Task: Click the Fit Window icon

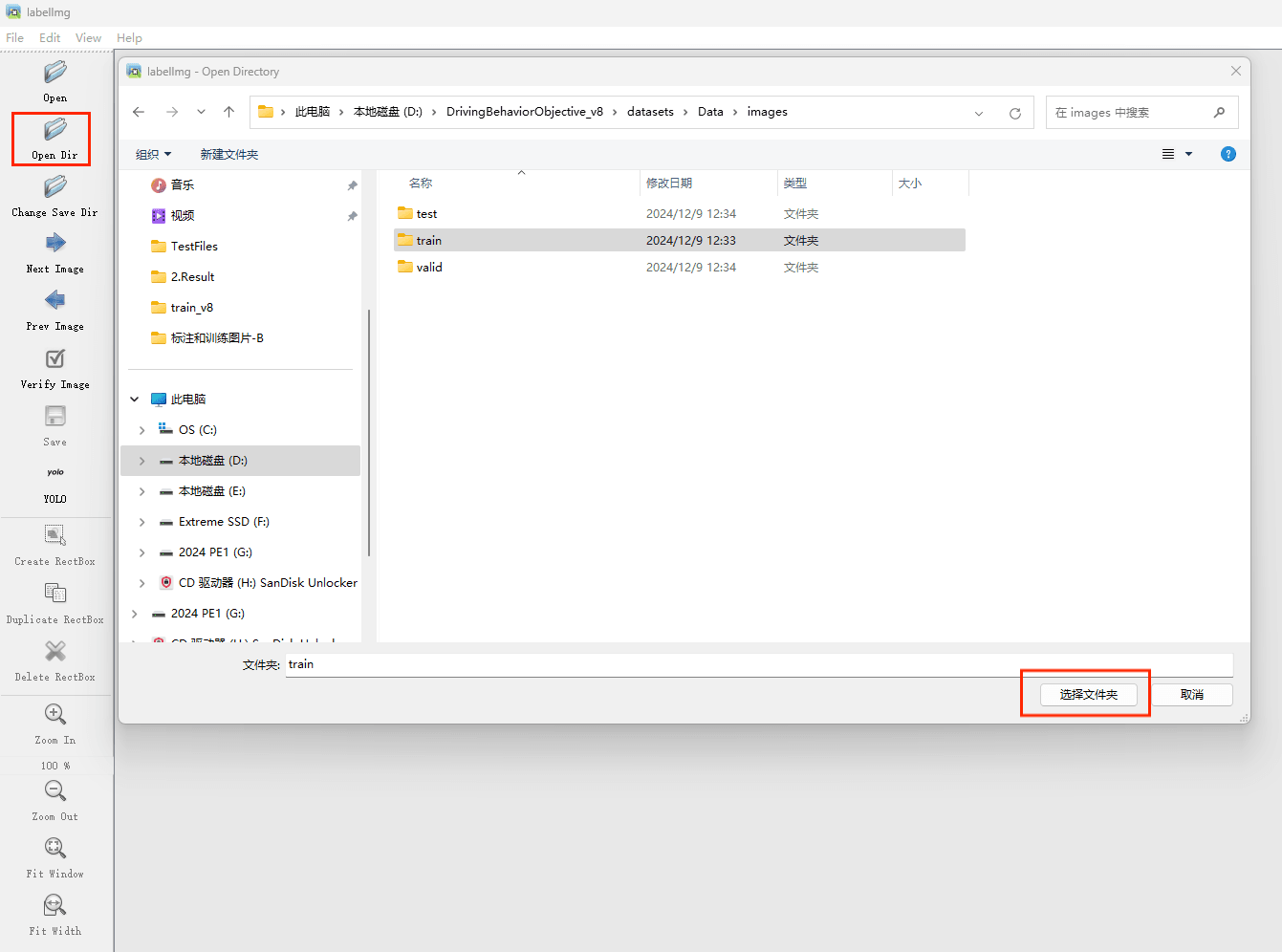Action: (54, 849)
